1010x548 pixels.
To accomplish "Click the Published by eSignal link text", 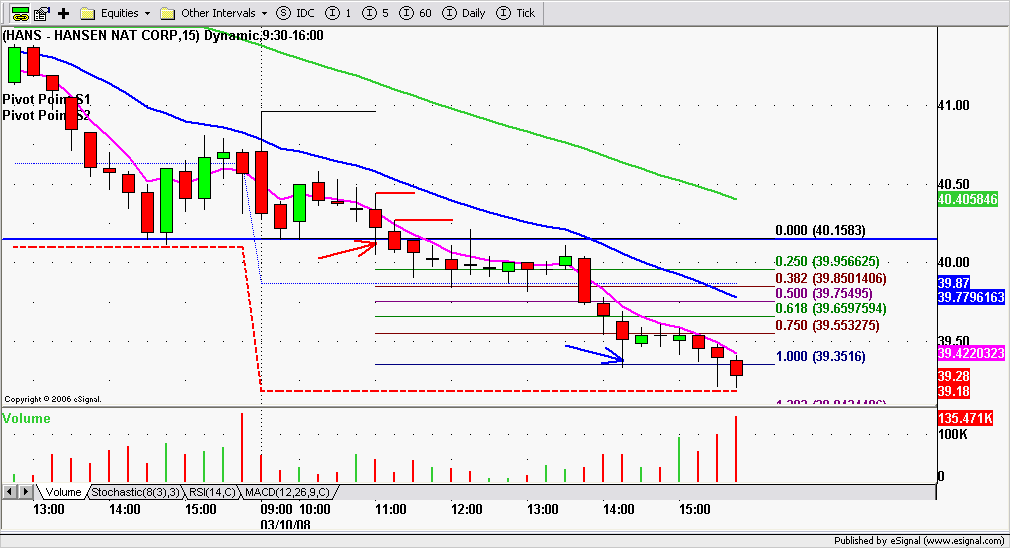I will [x=919, y=540].
